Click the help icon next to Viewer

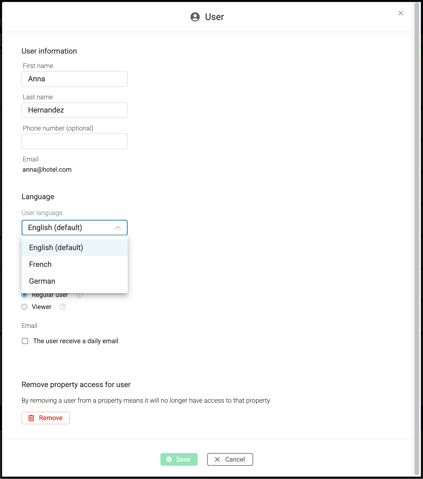63,307
